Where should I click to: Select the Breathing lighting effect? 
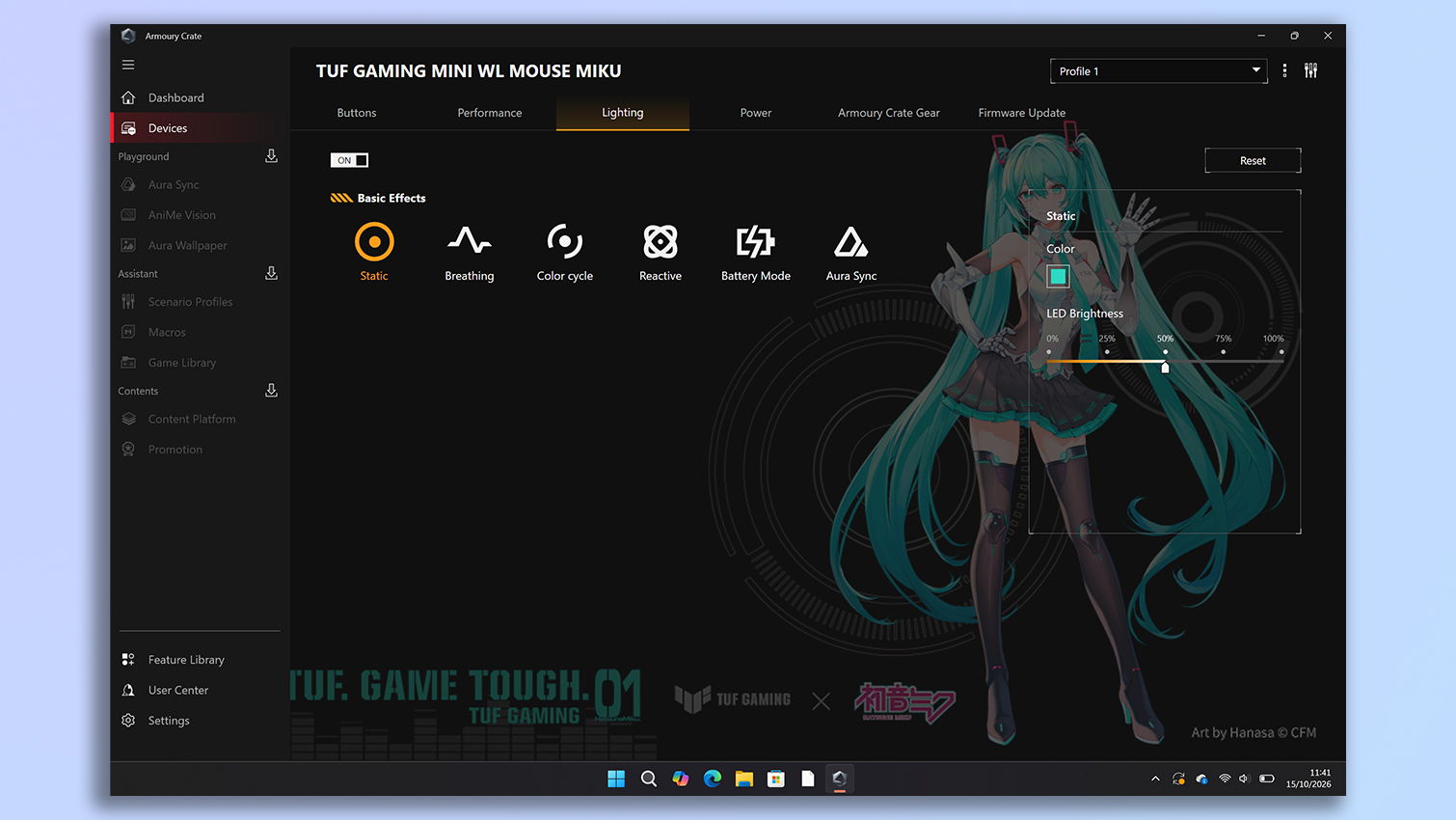[470, 253]
